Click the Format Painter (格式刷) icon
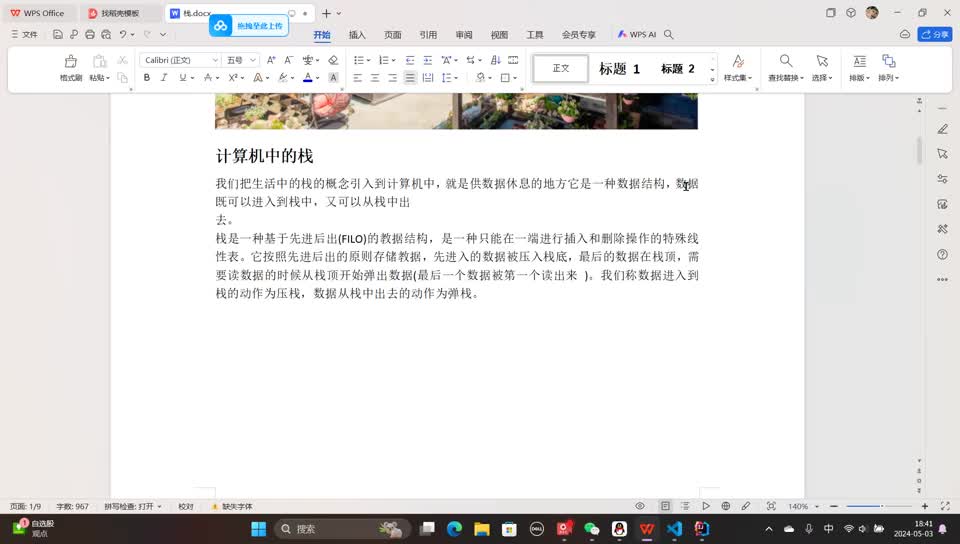 (x=70, y=61)
